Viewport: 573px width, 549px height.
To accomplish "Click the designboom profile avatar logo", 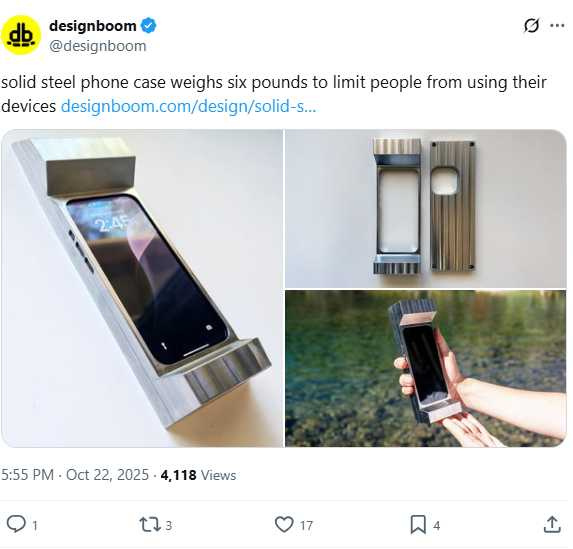I will coord(21,35).
